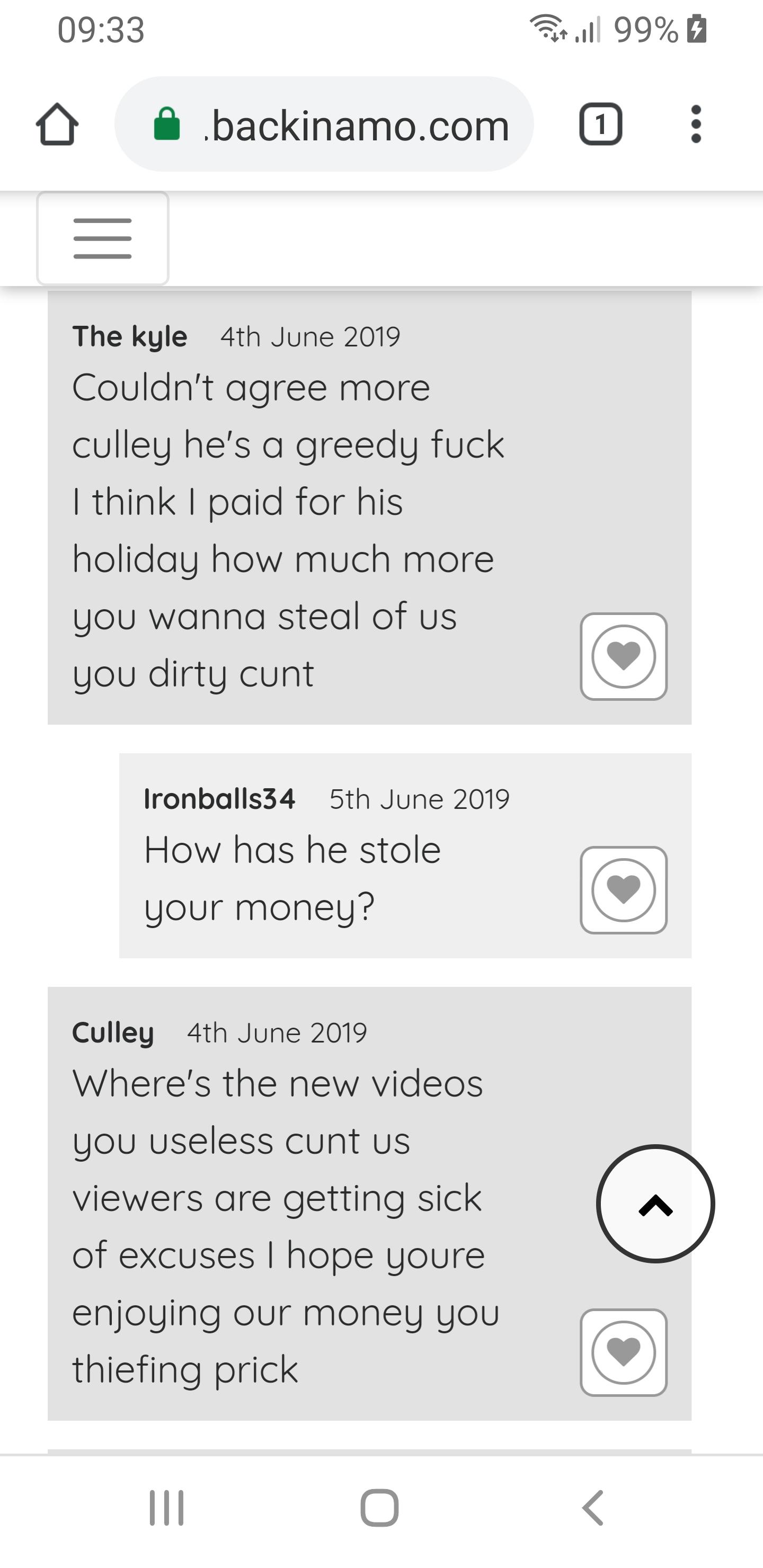Open the Android recent apps button
Viewport: 763px width, 1568px height.
click(167, 1508)
